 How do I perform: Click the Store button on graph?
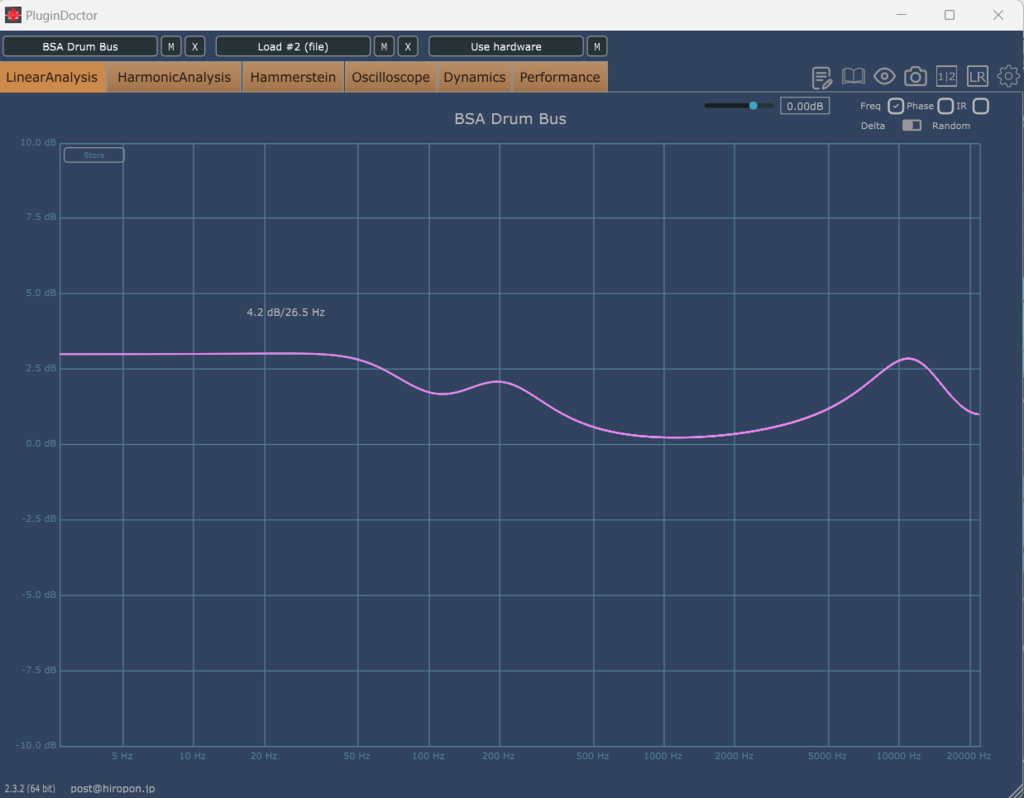pyautogui.click(x=94, y=155)
